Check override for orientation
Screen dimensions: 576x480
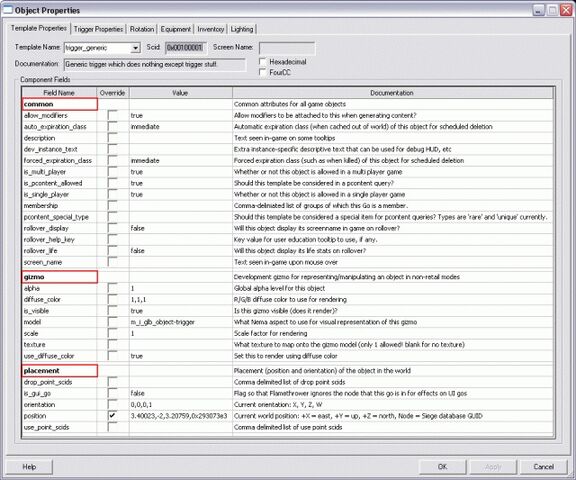[112, 405]
